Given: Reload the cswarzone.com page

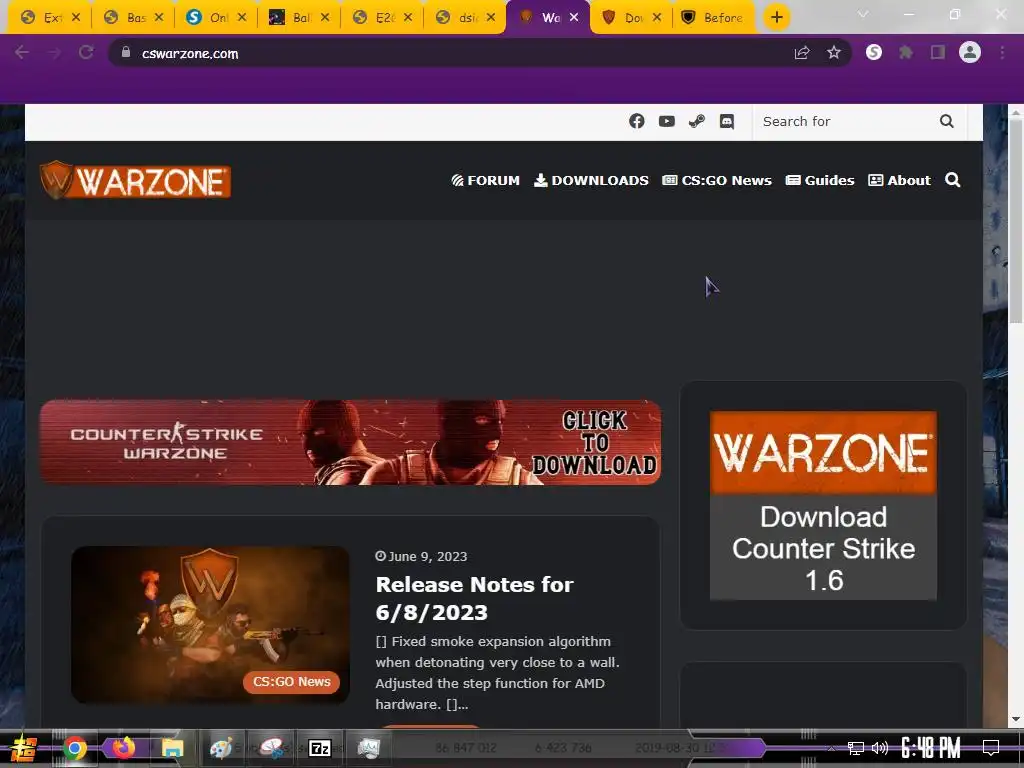Looking at the screenshot, I should tap(86, 53).
